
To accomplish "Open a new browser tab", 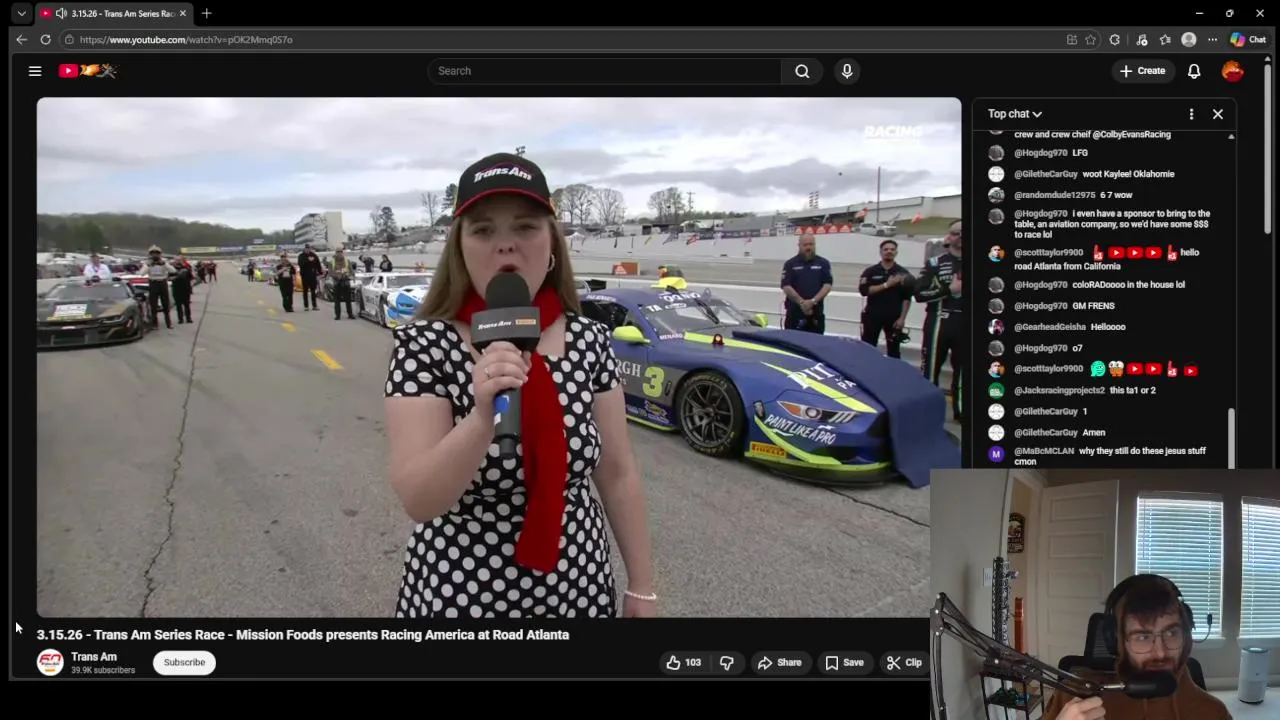I will [206, 14].
